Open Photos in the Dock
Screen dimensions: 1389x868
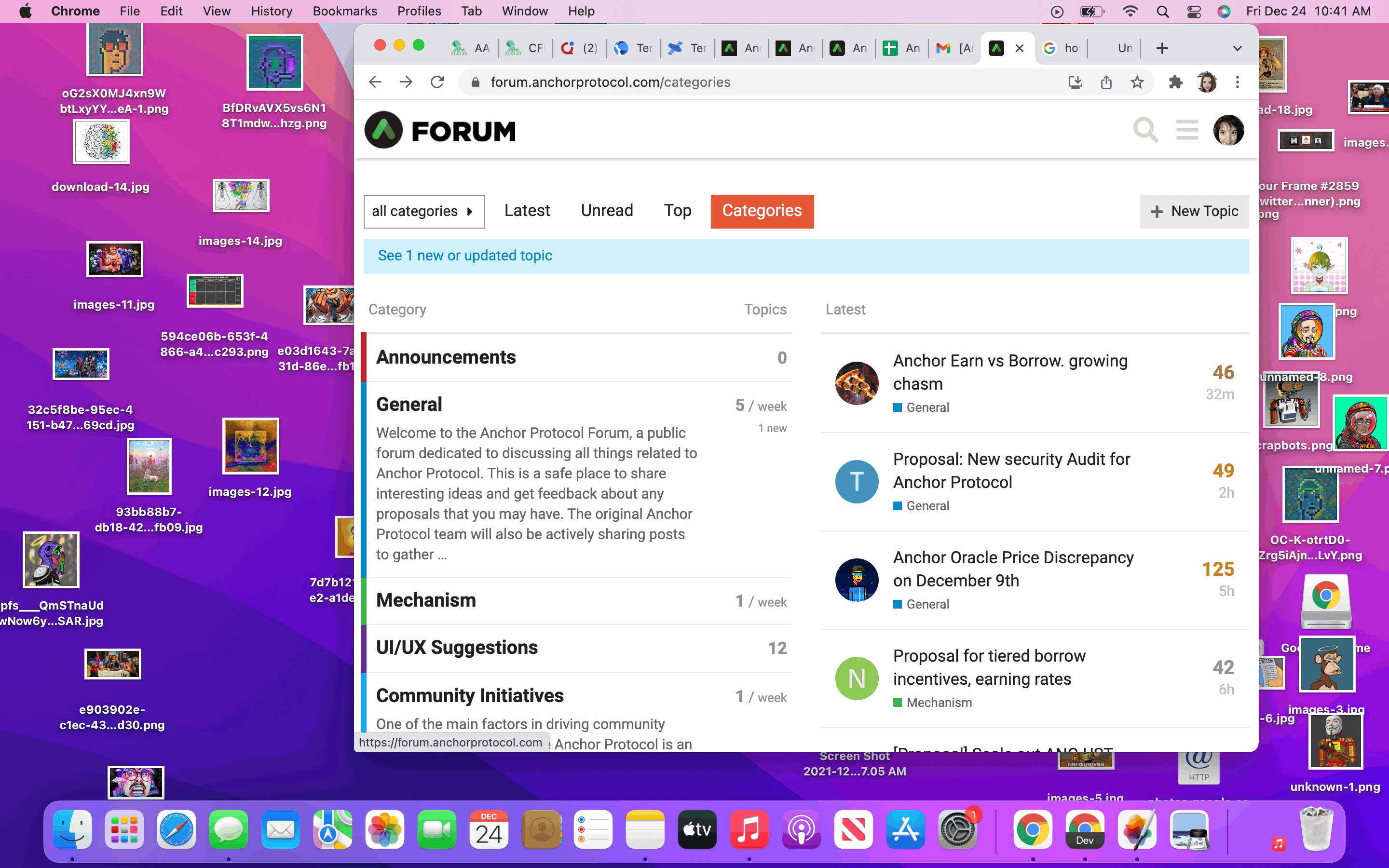tap(384, 829)
